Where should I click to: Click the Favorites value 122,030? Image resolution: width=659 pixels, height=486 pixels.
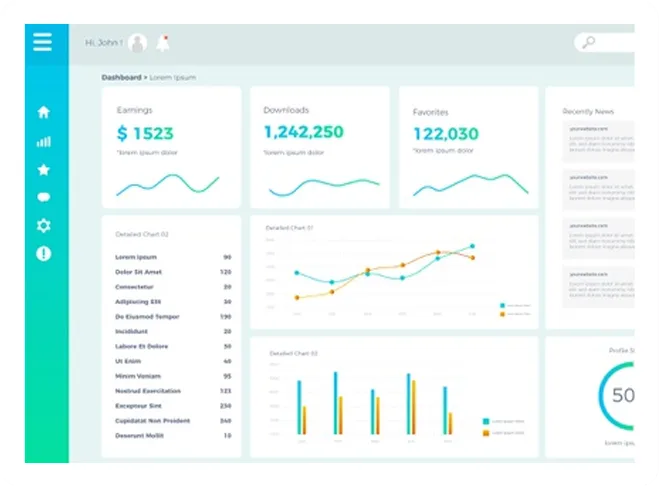click(446, 134)
